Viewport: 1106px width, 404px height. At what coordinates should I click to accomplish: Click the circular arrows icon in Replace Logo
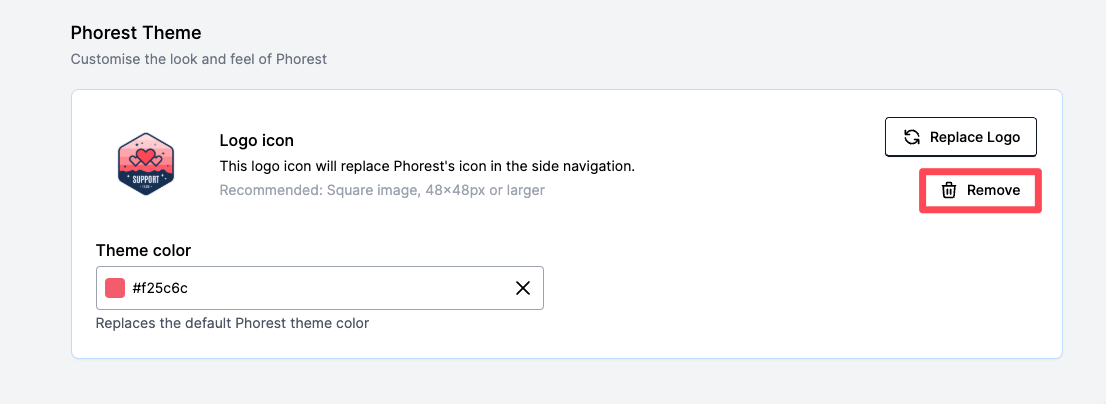pyautogui.click(x=912, y=137)
